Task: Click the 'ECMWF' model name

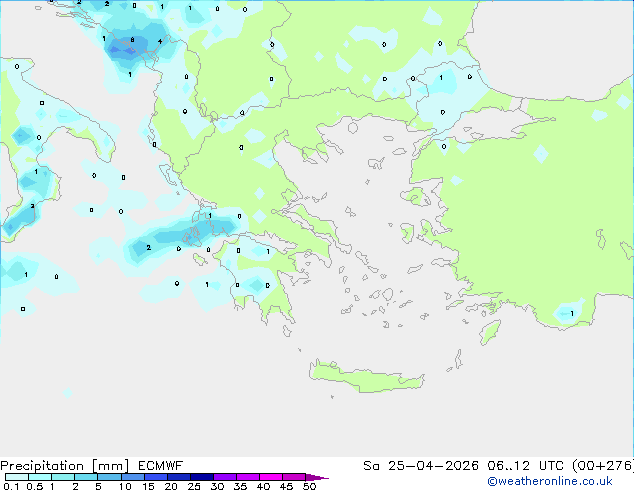Action: click(x=161, y=466)
